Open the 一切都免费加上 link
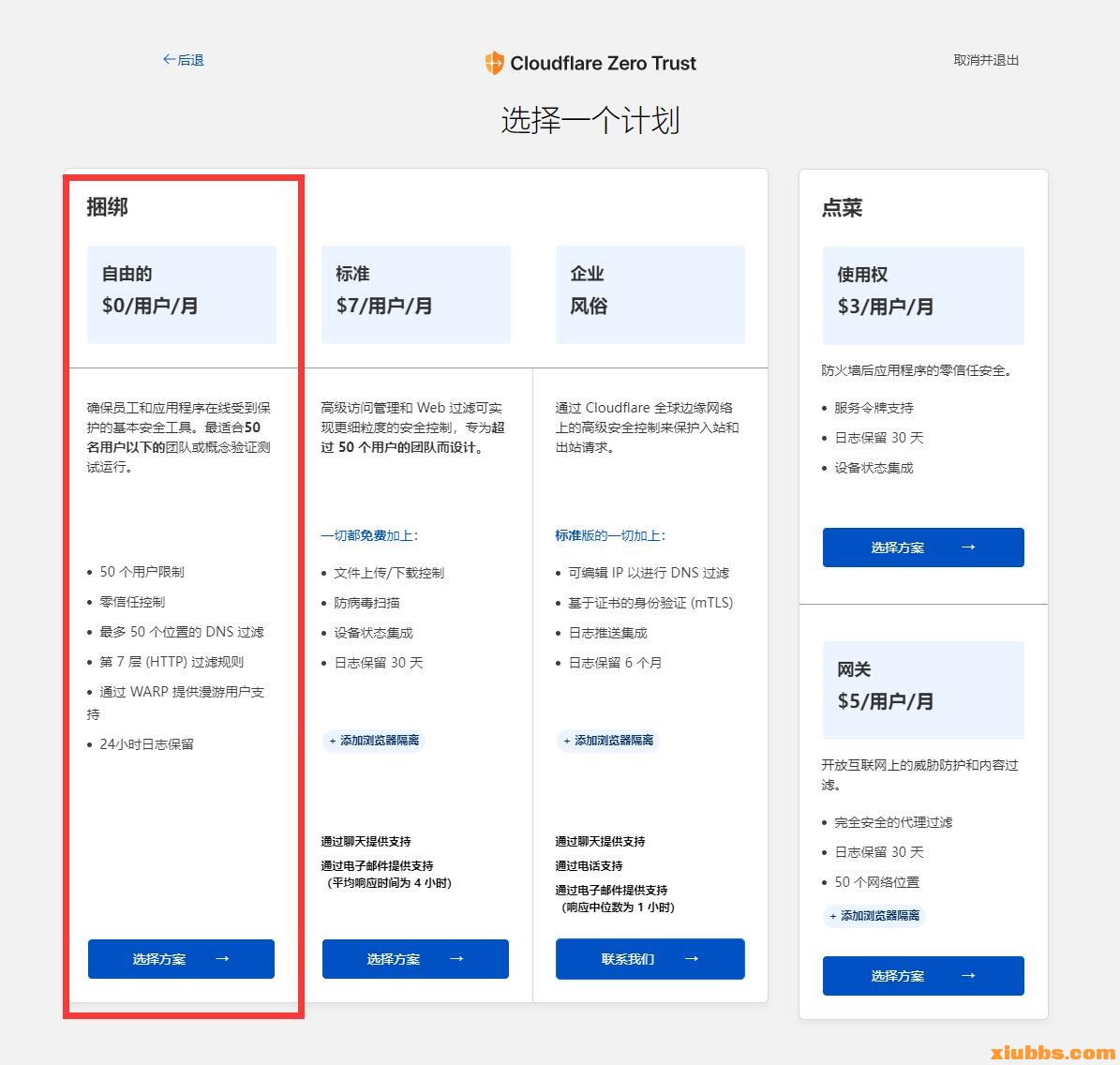 tap(369, 535)
